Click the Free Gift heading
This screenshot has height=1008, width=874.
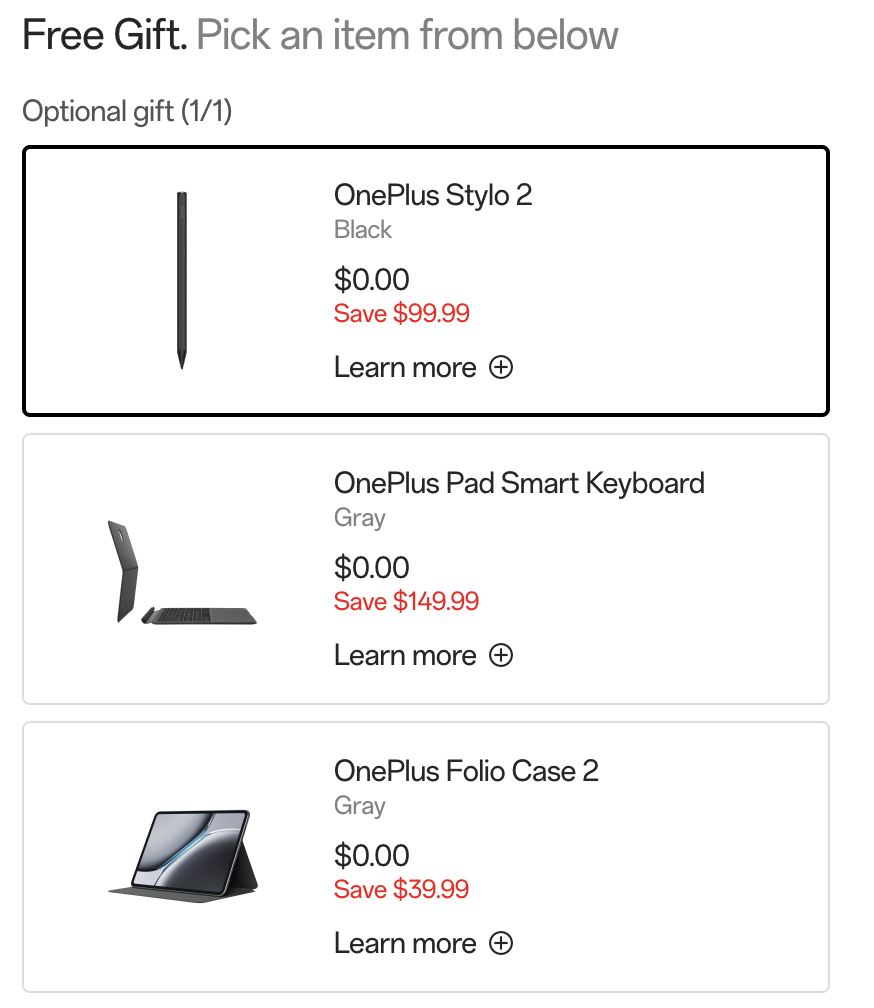click(105, 36)
